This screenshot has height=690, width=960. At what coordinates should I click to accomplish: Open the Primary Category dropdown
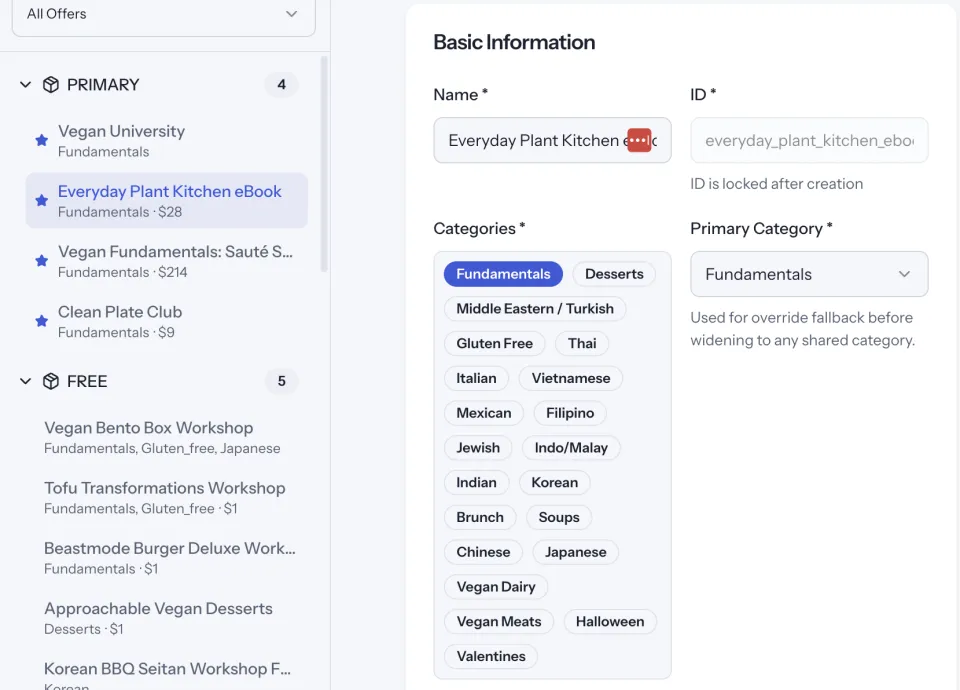pyautogui.click(x=809, y=274)
